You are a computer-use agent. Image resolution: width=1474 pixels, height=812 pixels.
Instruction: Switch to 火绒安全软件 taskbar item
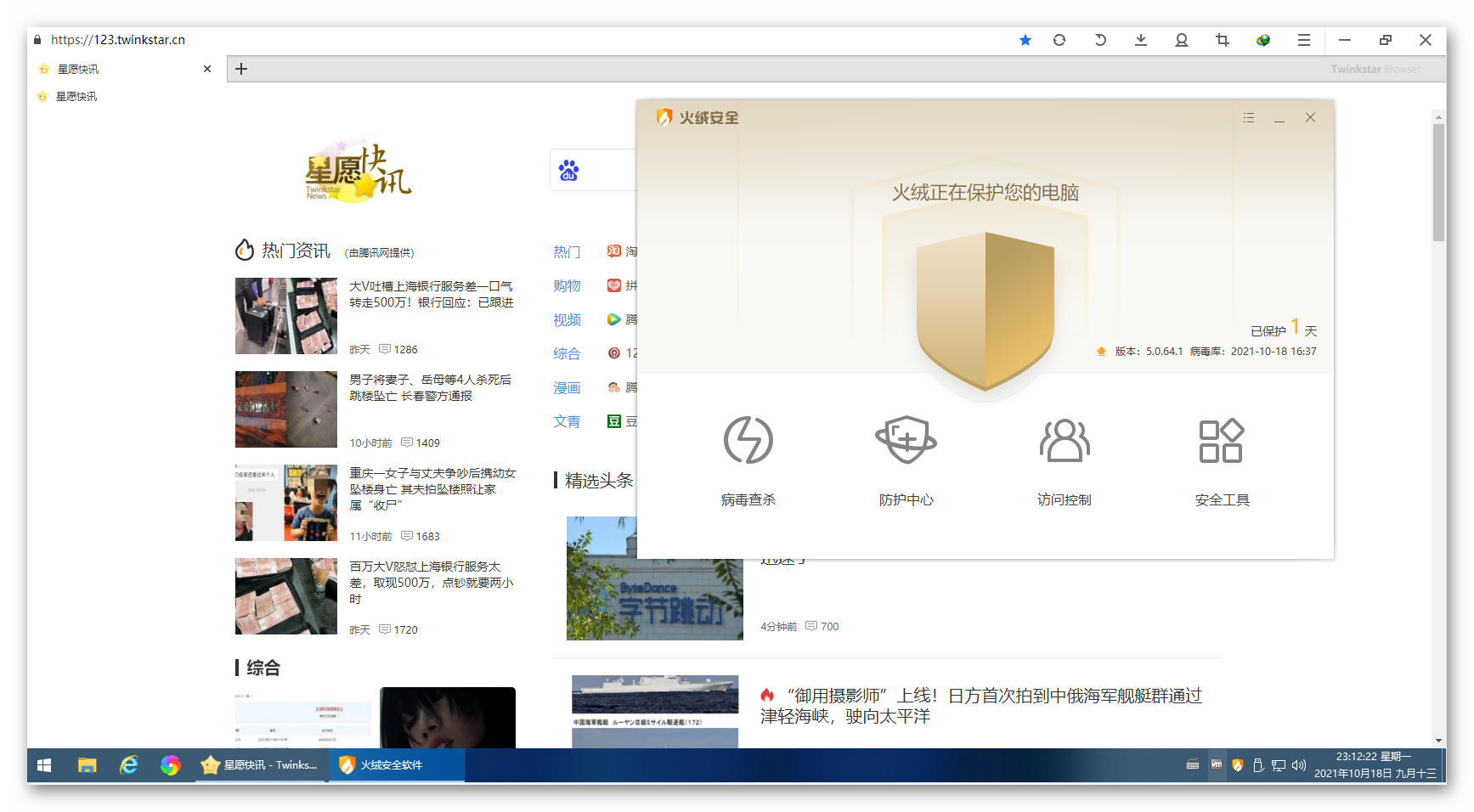coord(397,765)
